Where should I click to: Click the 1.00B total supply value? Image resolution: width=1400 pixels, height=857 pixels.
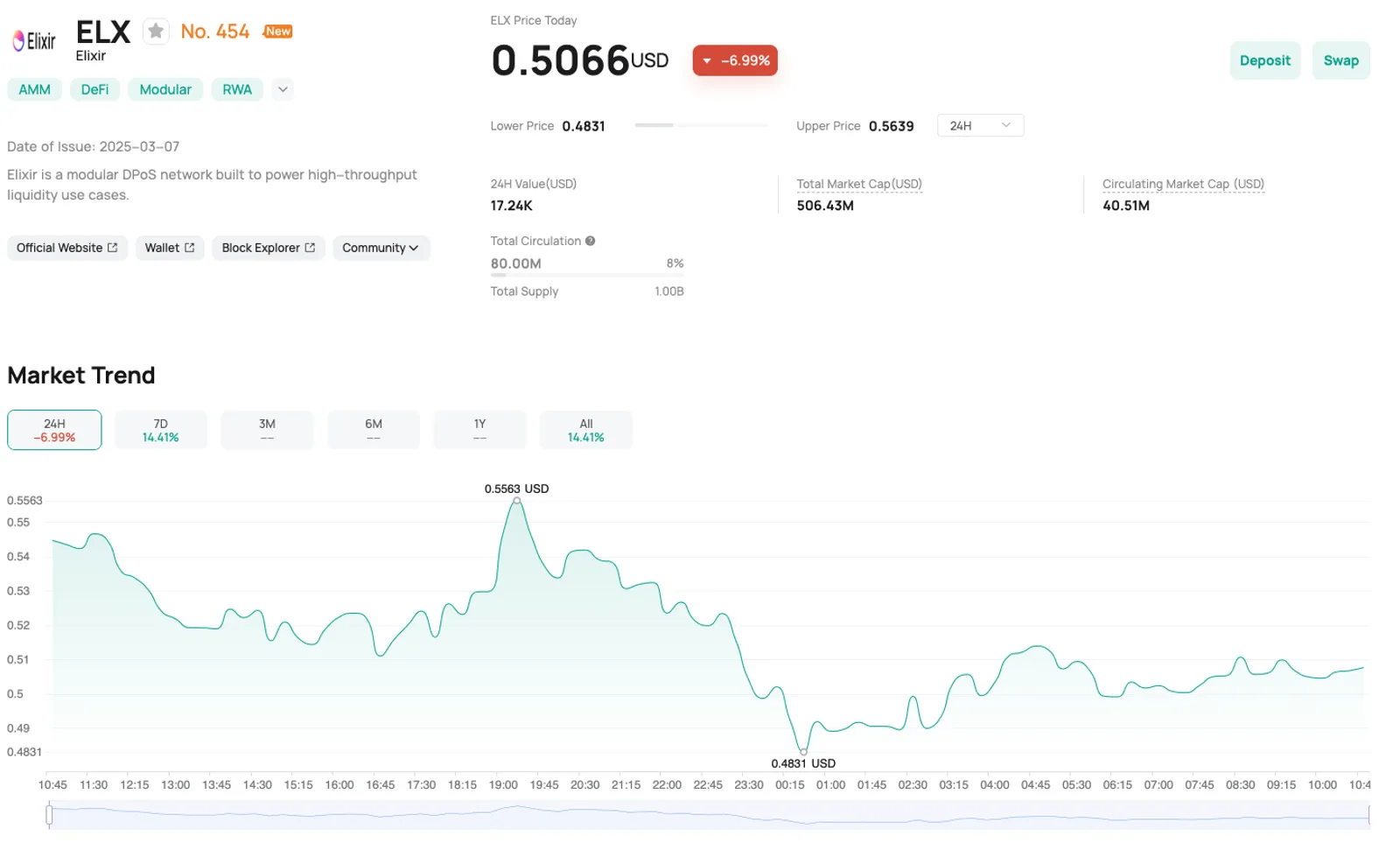[x=669, y=292]
